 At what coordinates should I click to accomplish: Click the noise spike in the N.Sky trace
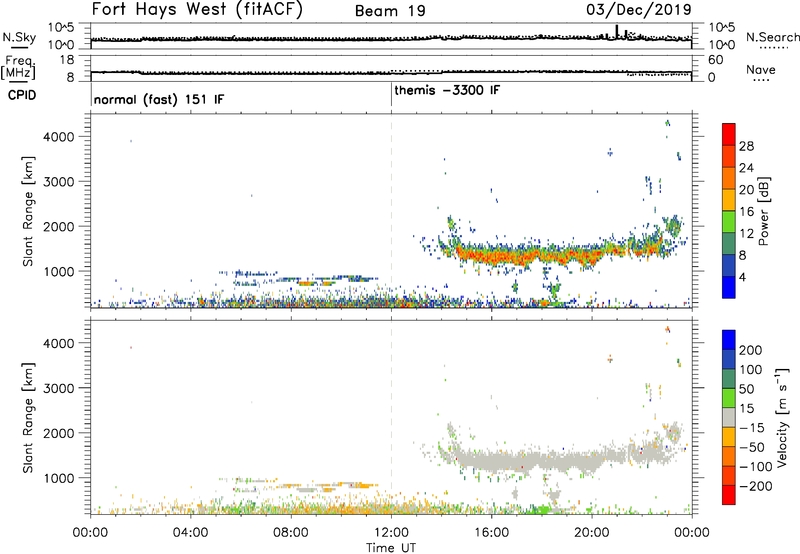click(x=616, y=32)
